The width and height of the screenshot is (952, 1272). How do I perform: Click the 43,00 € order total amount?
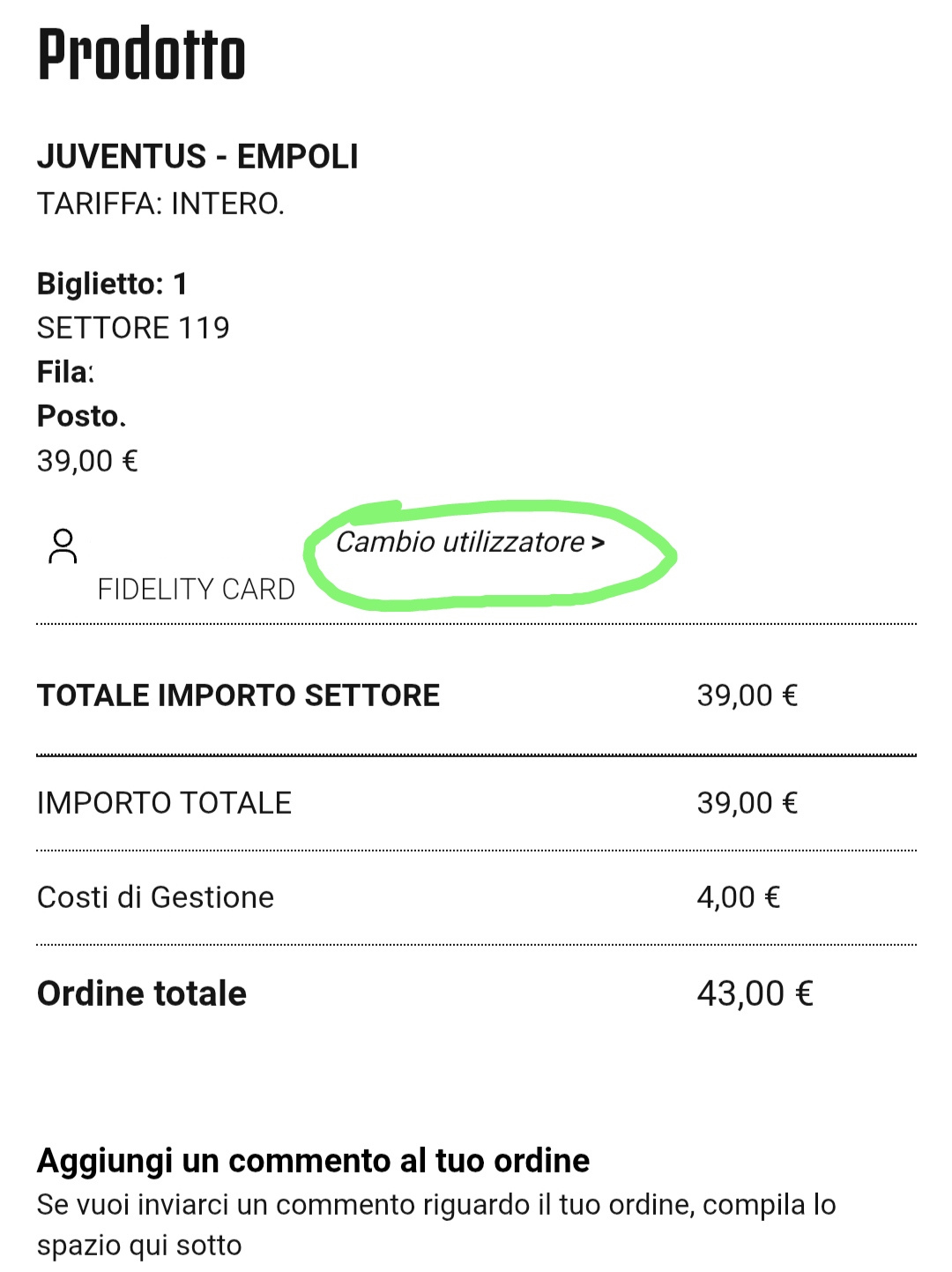point(755,993)
